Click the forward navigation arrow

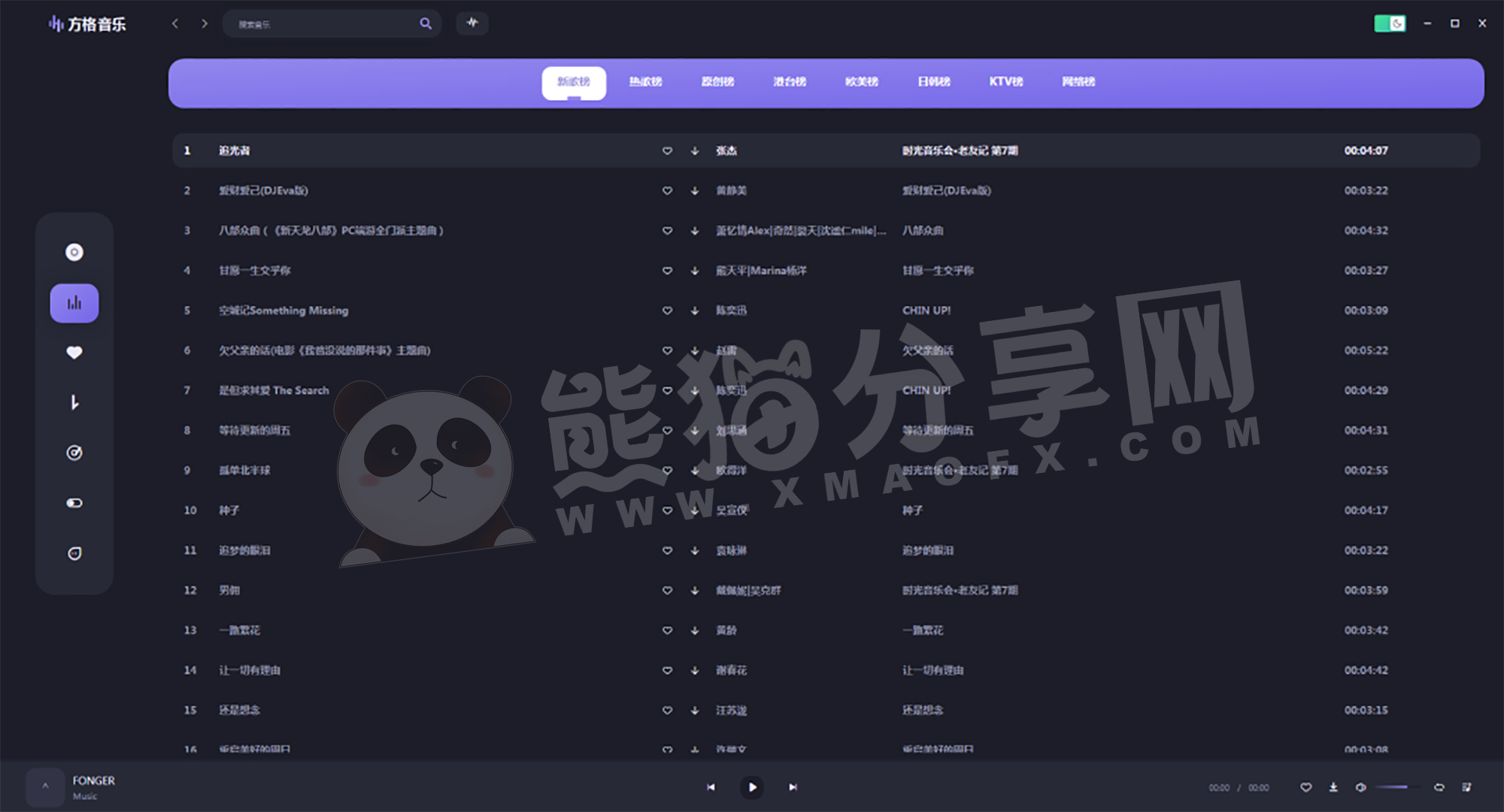tap(205, 23)
